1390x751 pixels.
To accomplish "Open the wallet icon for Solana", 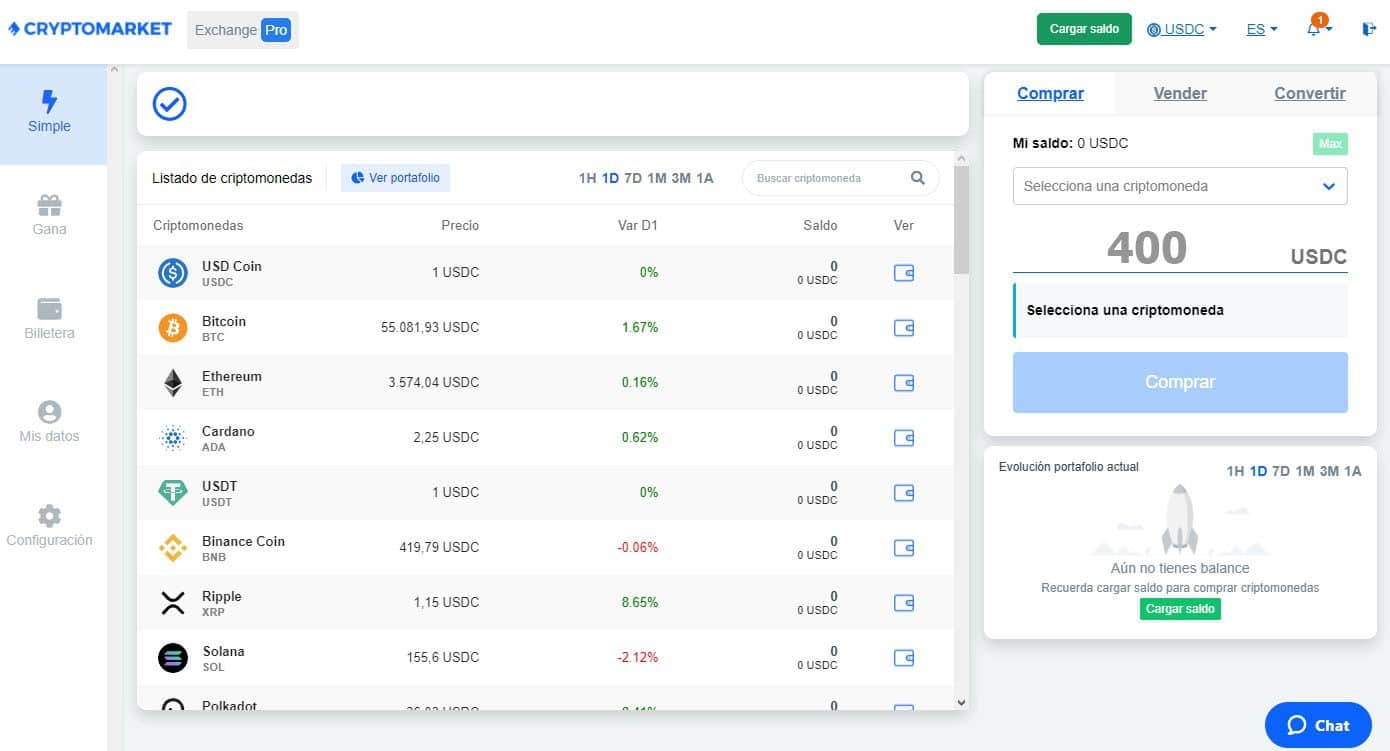I will coord(904,657).
